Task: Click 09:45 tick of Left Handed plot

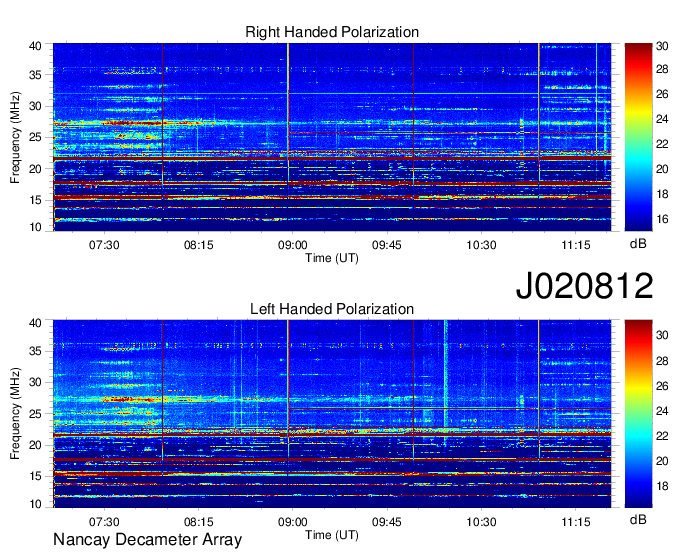Action: pos(386,522)
